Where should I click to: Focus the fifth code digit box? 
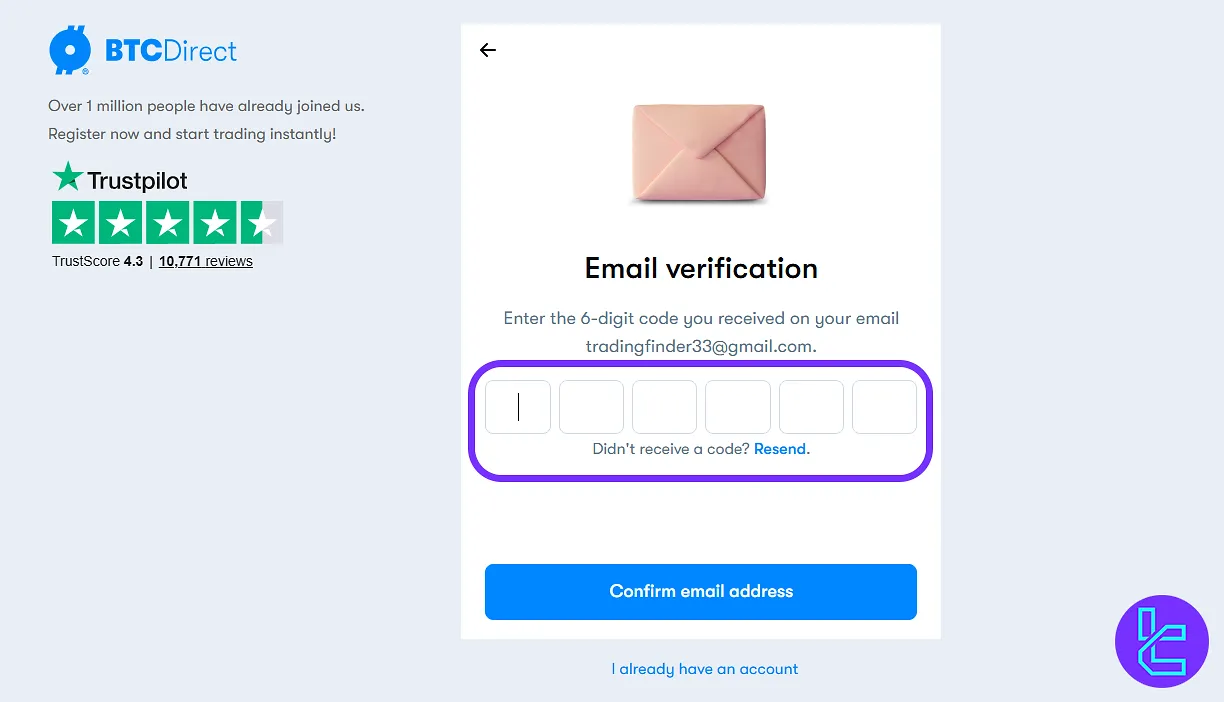click(x=811, y=407)
